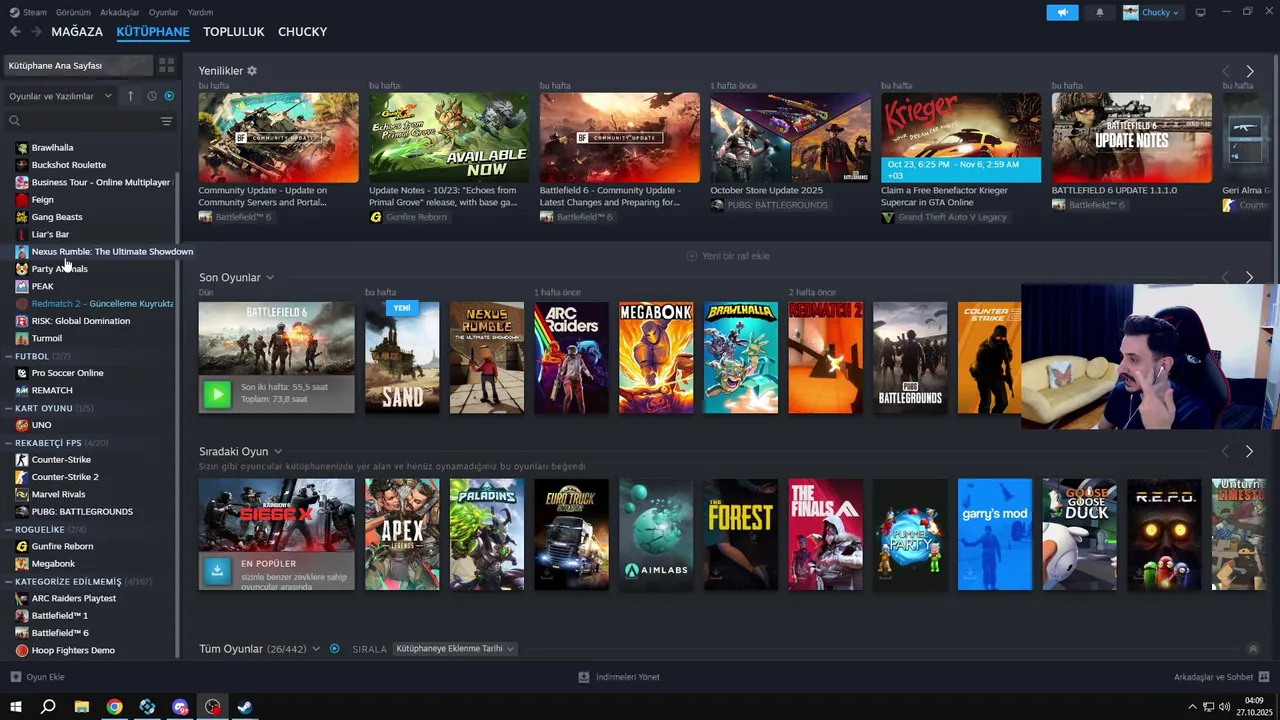Open Steam from the taskbar
The height and width of the screenshot is (720, 1280).
coord(245,707)
